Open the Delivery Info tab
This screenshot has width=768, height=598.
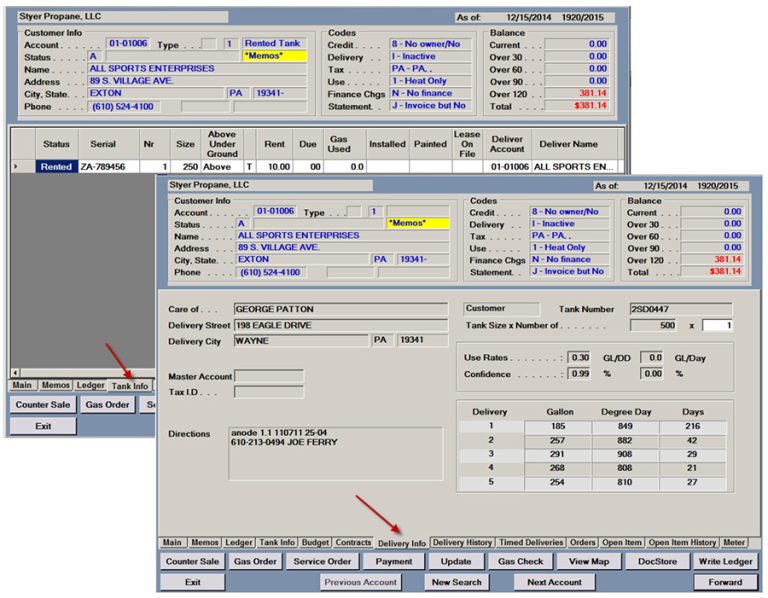(x=402, y=543)
